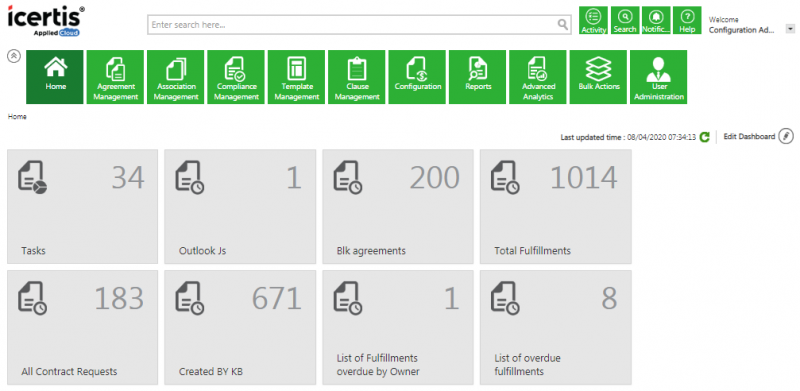Click the Edit Dashboard pencil icon
This screenshot has width=800, height=391.
coord(786,137)
